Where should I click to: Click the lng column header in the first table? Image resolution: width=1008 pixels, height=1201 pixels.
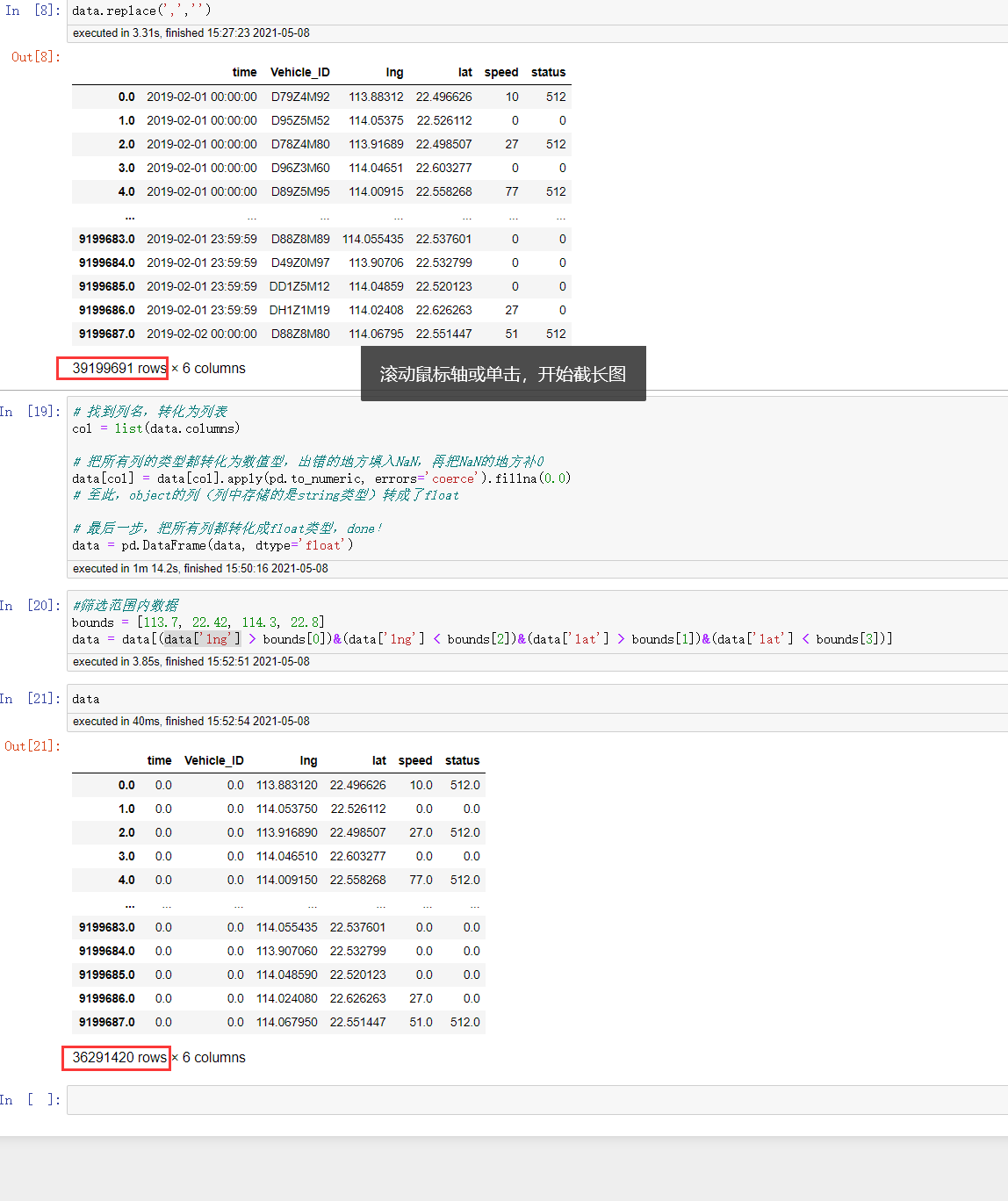click(394, 72)
